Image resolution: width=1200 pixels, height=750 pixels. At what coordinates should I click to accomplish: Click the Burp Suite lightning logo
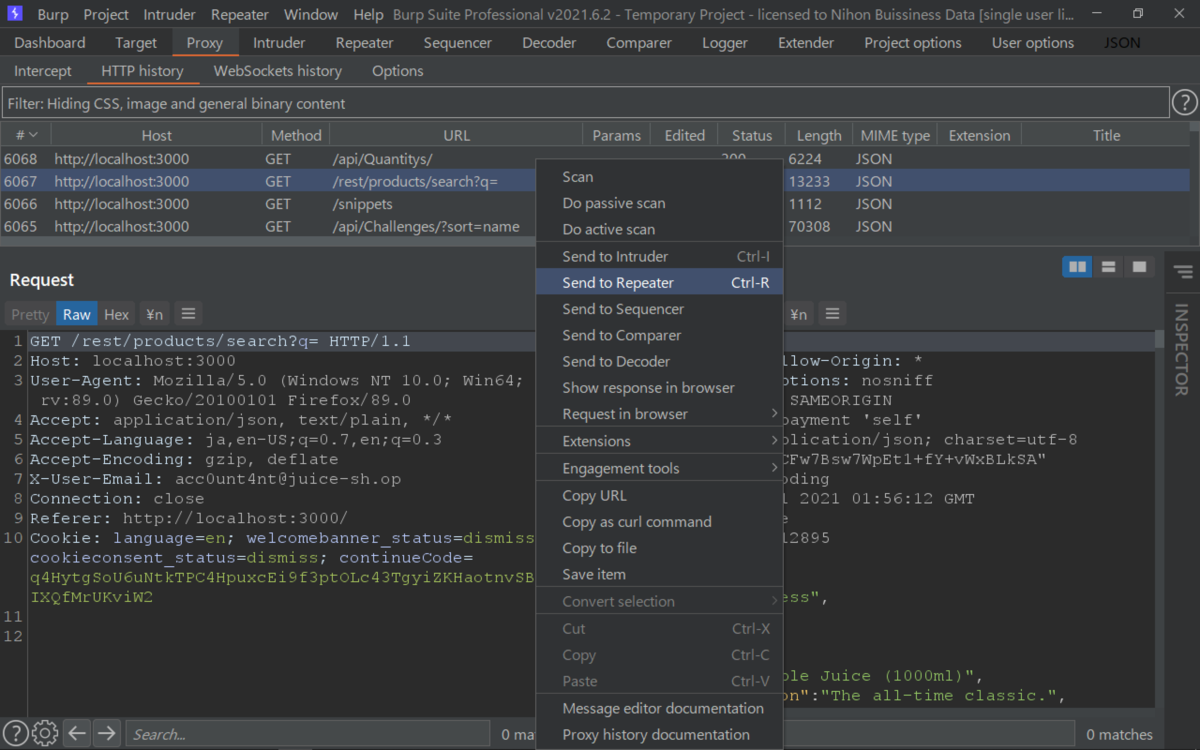[15, 14]
